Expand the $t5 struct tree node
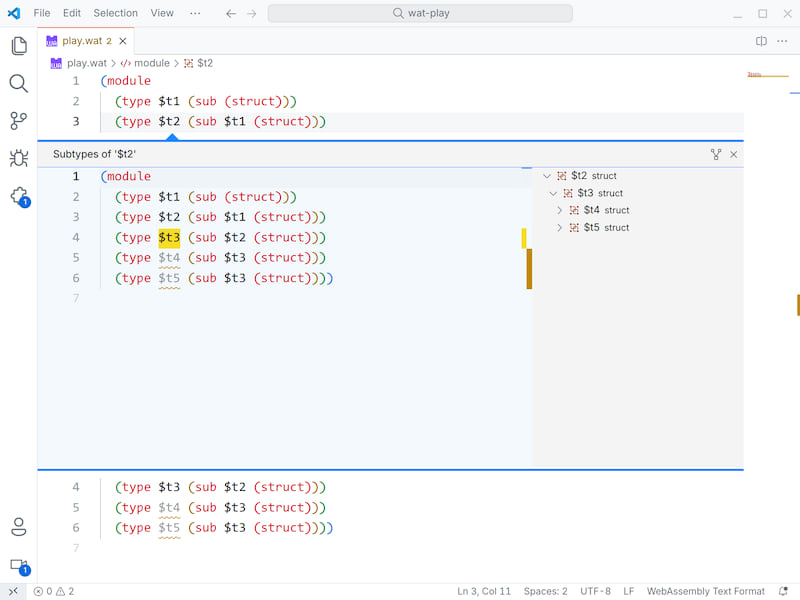 [560, 228]
